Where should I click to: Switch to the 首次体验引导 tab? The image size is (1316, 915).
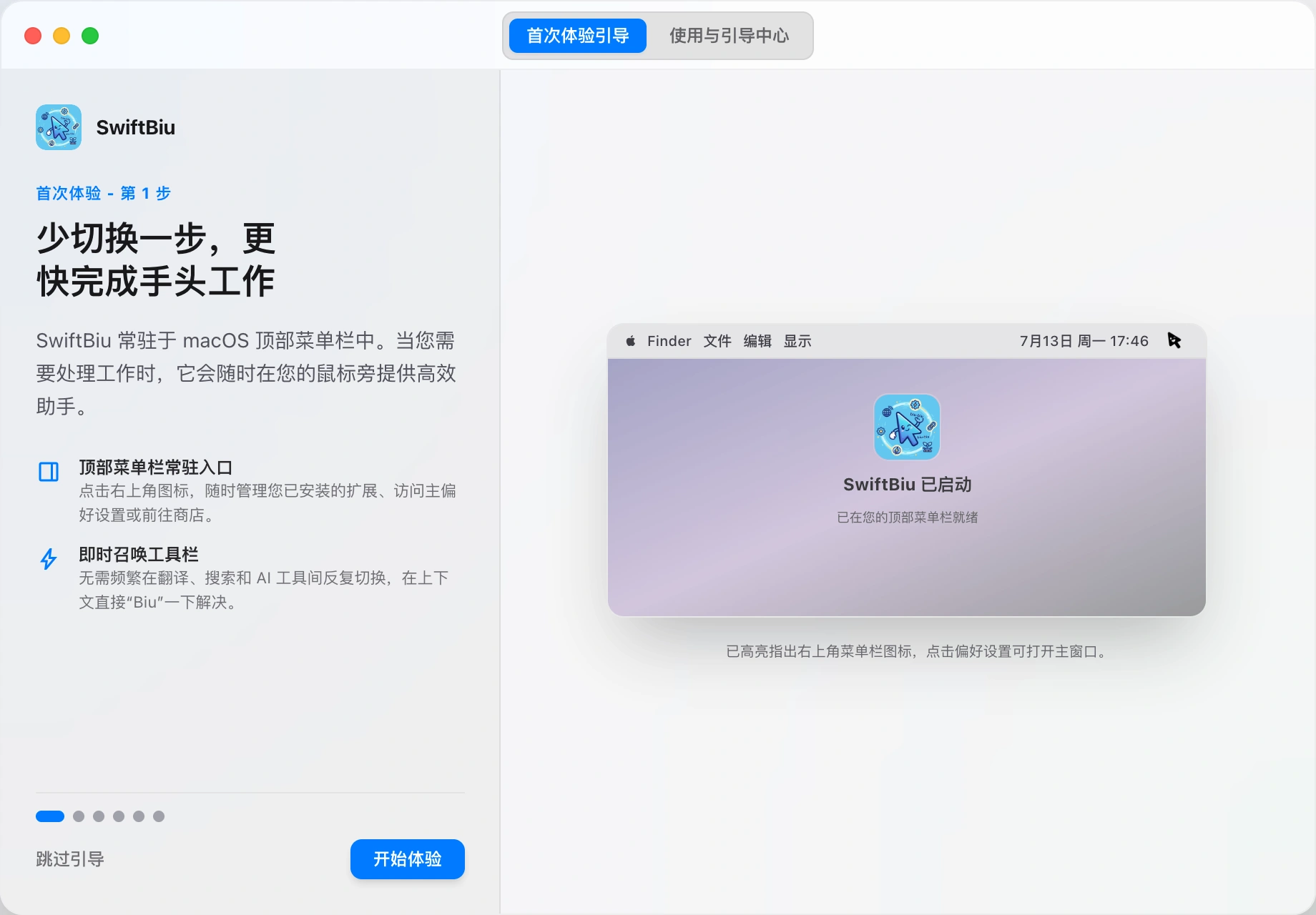[x=578, y=36]
